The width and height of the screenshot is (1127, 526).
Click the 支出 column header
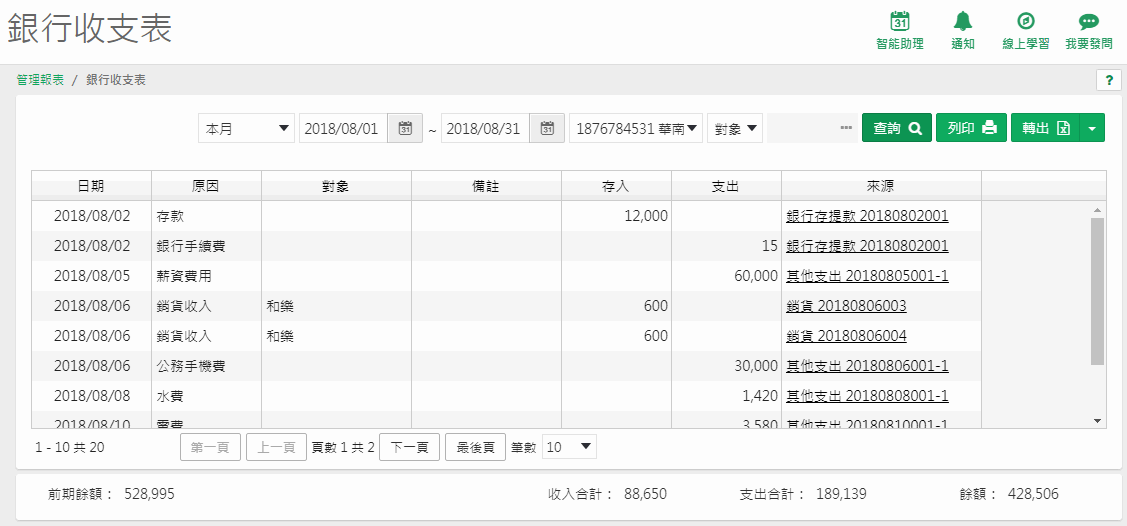click(726, 186)
